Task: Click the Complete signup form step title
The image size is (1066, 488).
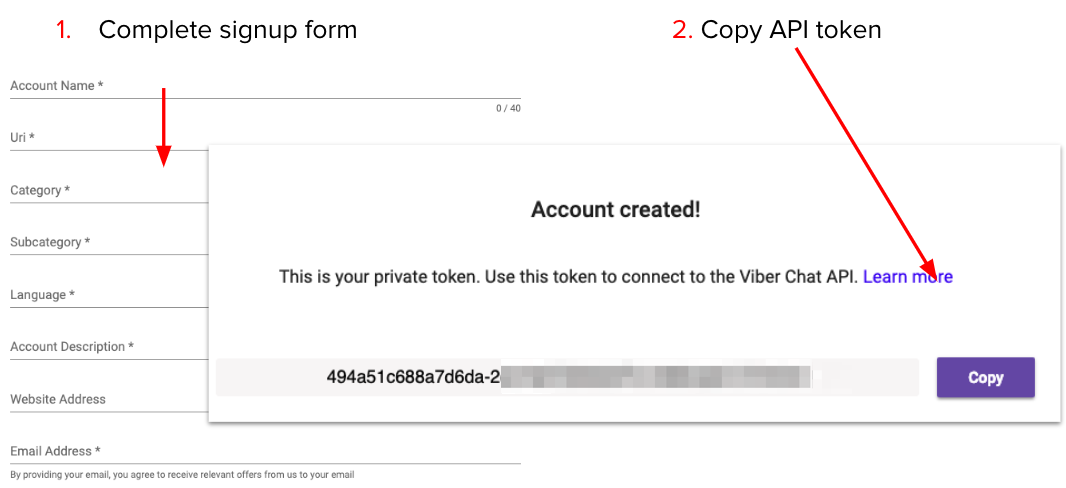Action: pyautogui.click(x=227, y=30)
